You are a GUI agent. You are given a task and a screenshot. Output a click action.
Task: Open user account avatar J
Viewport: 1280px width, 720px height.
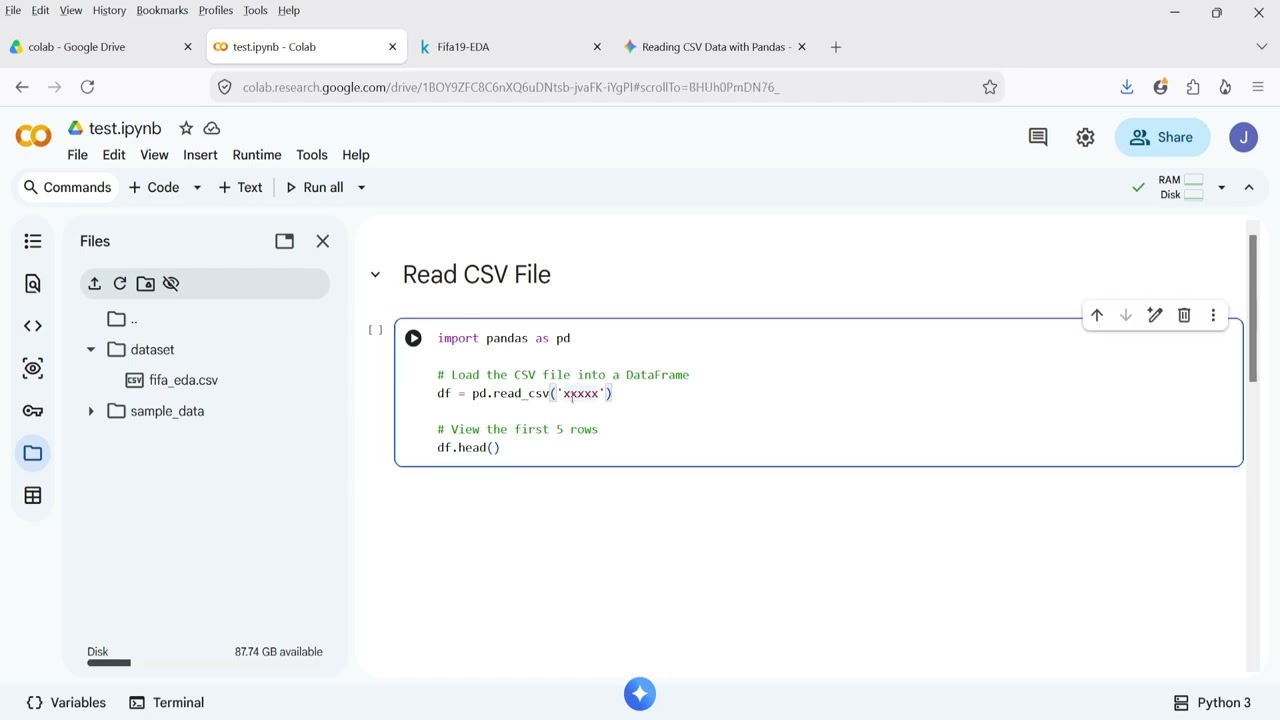[x=1243, y=138]
